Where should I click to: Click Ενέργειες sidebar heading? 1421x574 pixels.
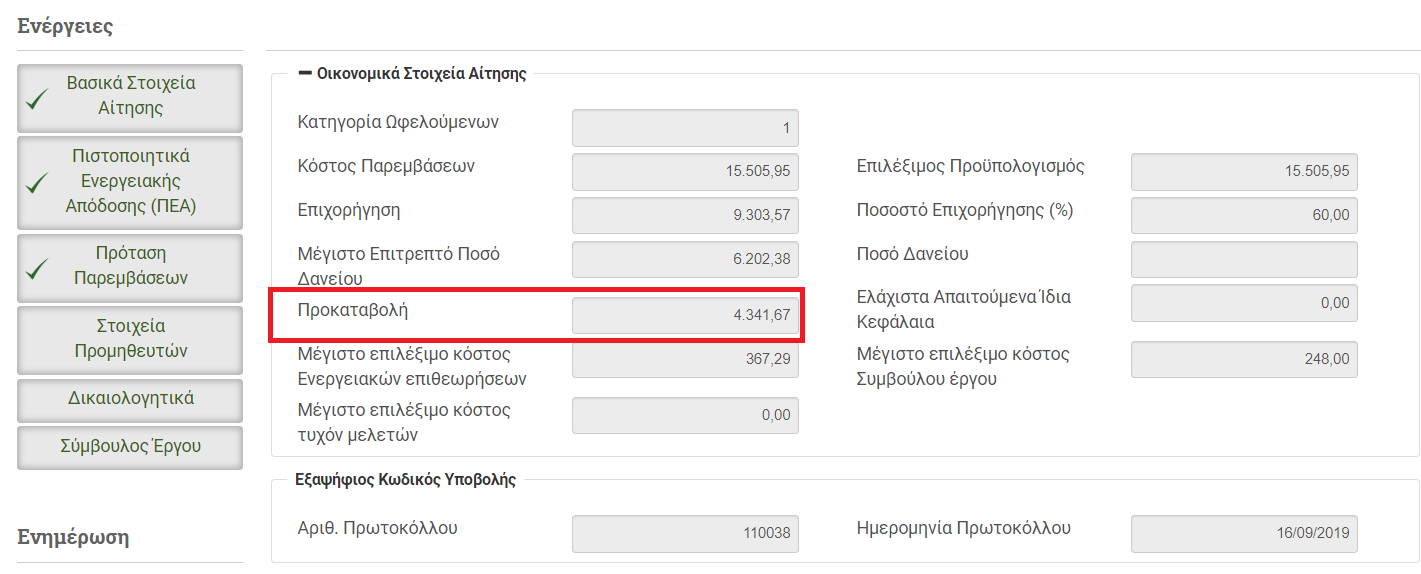point(66,26)
